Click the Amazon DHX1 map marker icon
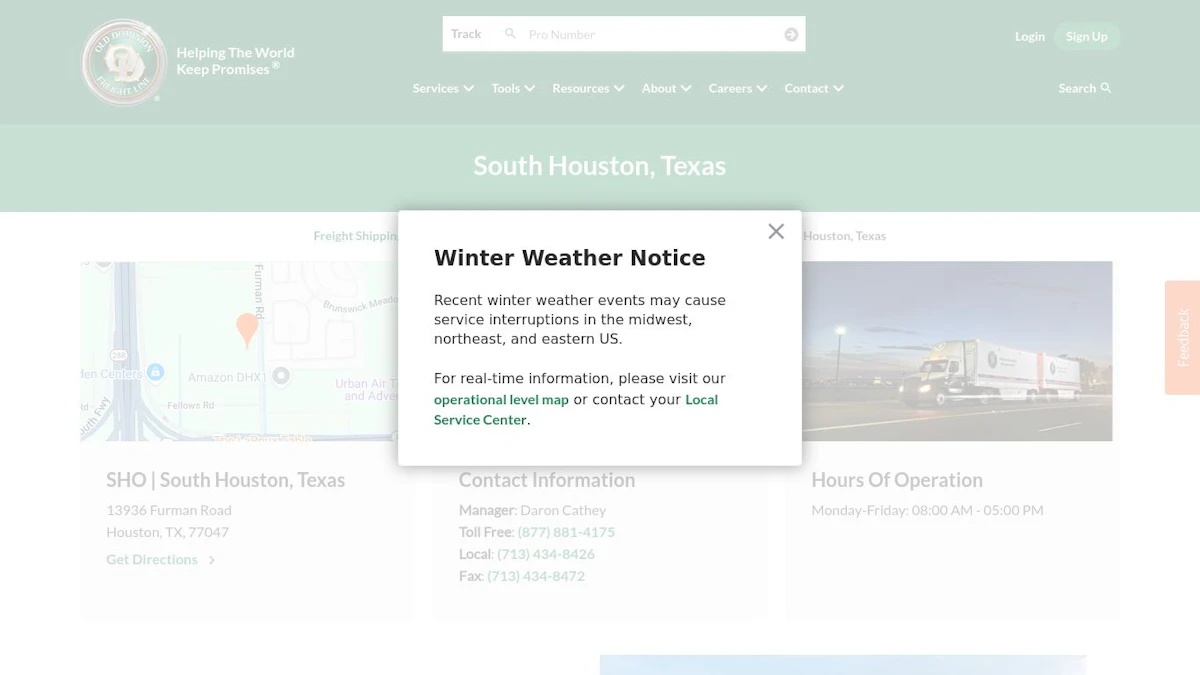This screenshot has height=675, width=1200. point(281,376)
